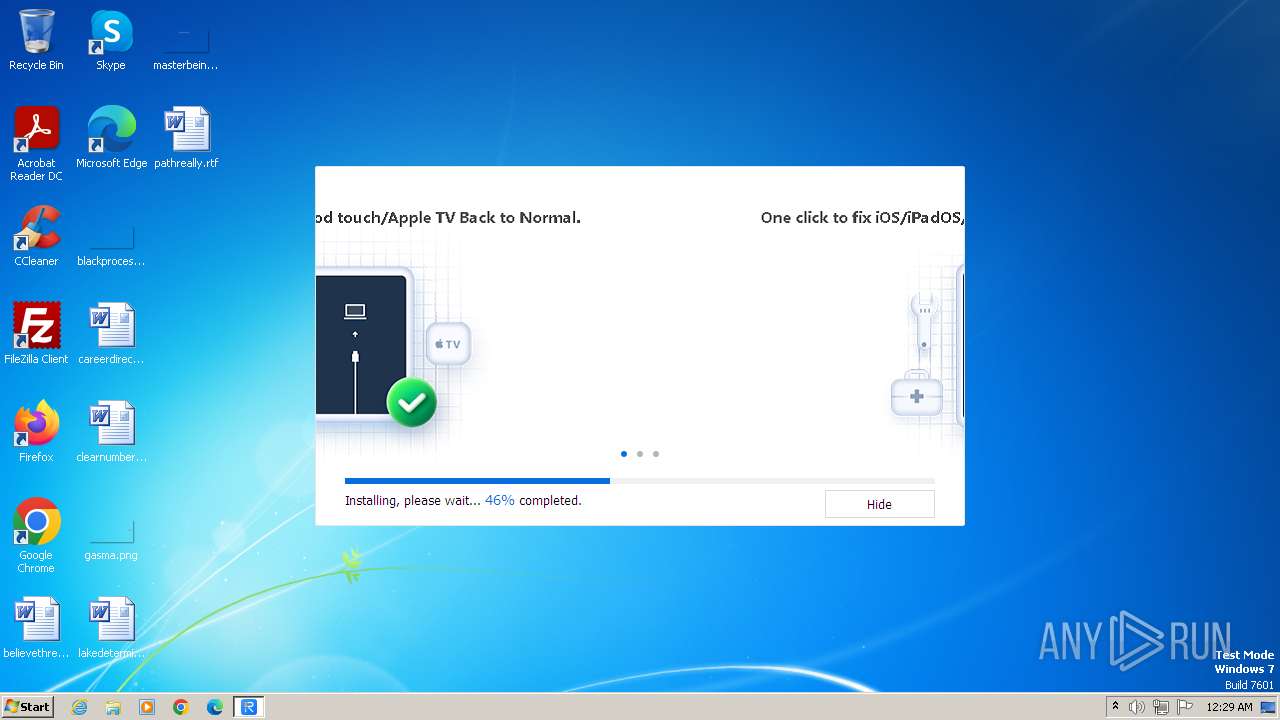Viewport: 1280px width, 720px height.
Task: Show hidden system tray icons
Action: pyautogui.click(x=1116, y=707)
